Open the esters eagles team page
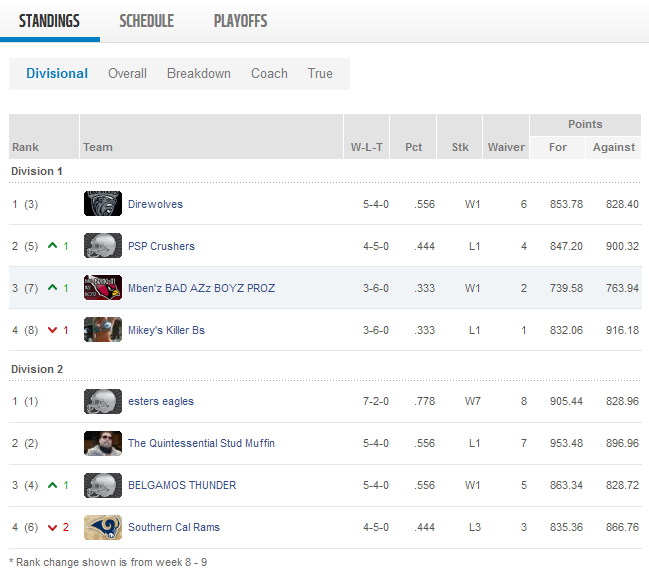Image resolution: width=649 pixels, height=583 pixels. (160, 401)
